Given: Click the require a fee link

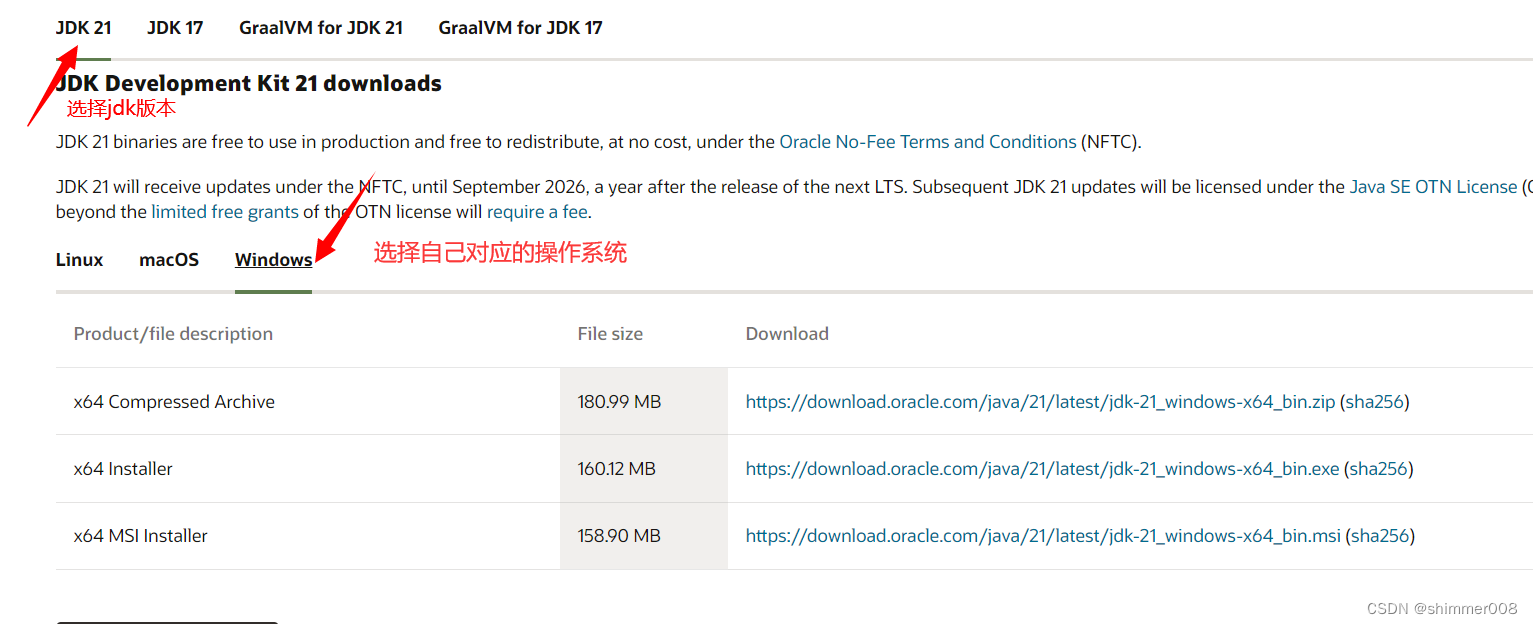Looking at the screenshot, I should coord(537,211).
